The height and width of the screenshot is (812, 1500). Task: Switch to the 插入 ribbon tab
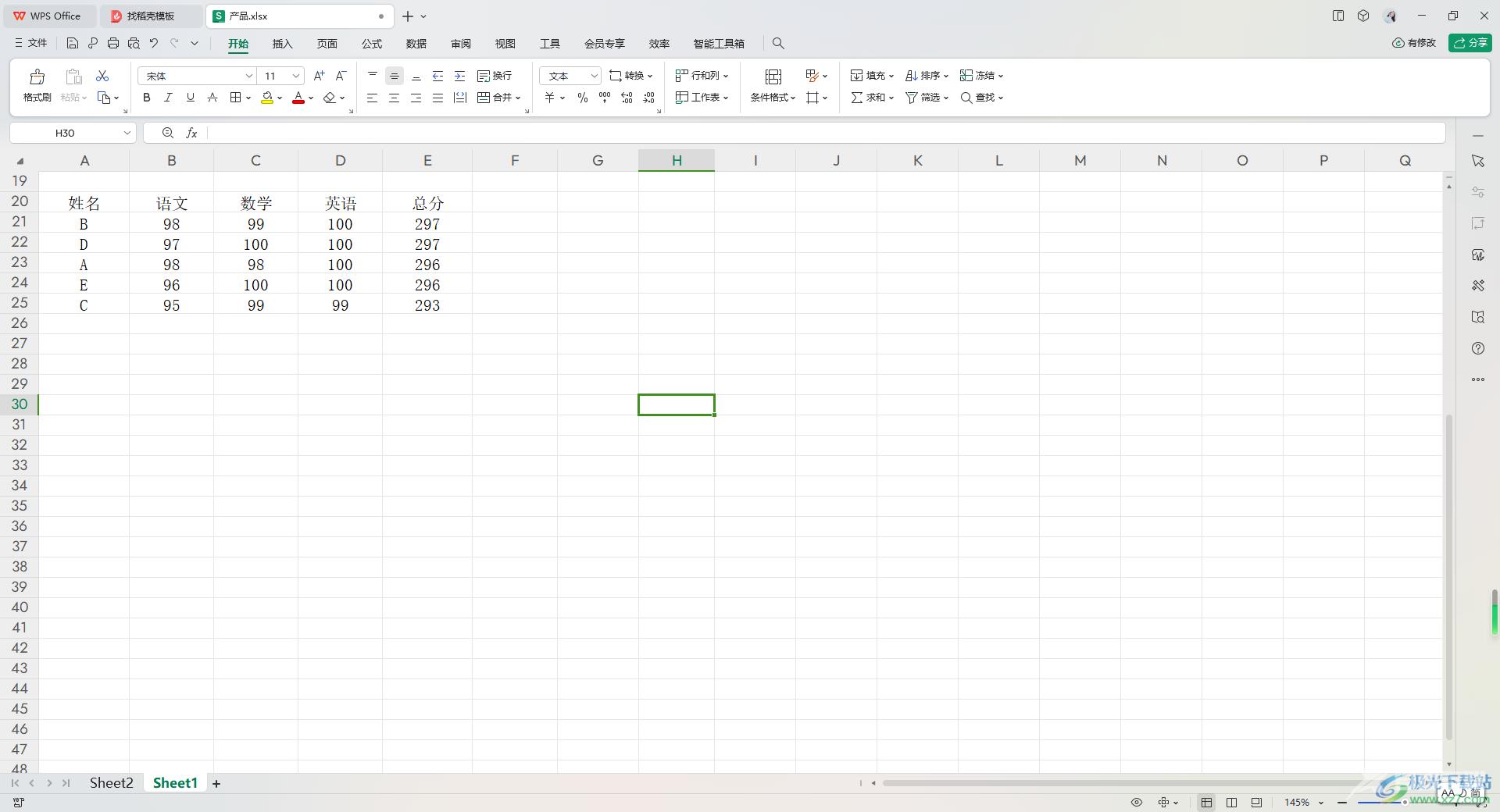(282, 44)
